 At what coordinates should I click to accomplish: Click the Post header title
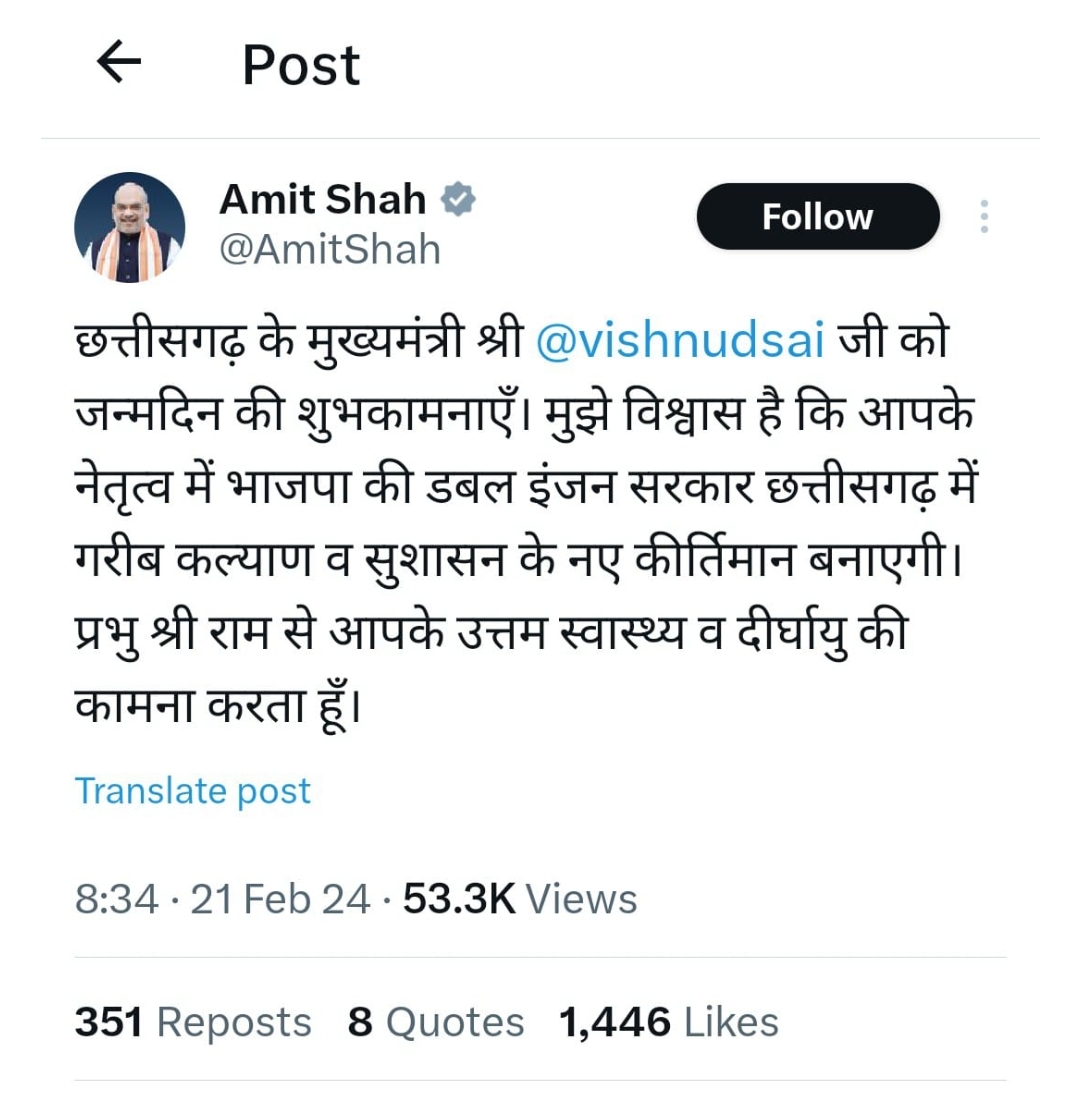(301, 65)
